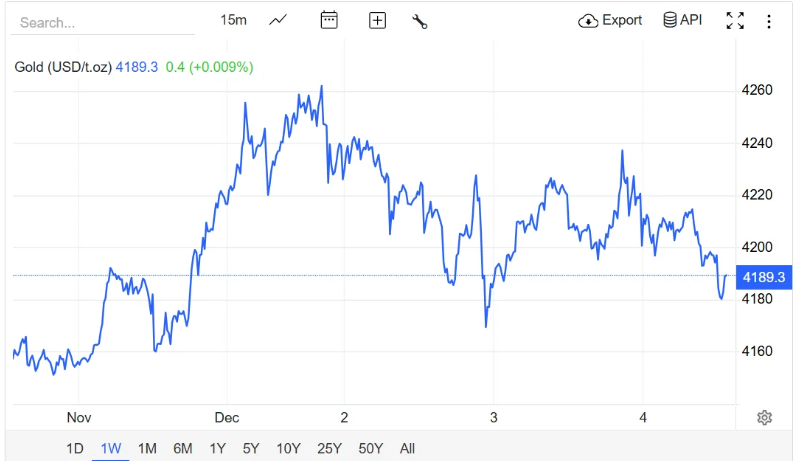
Task: Select the 1D time range
Action: pos(75,448)
